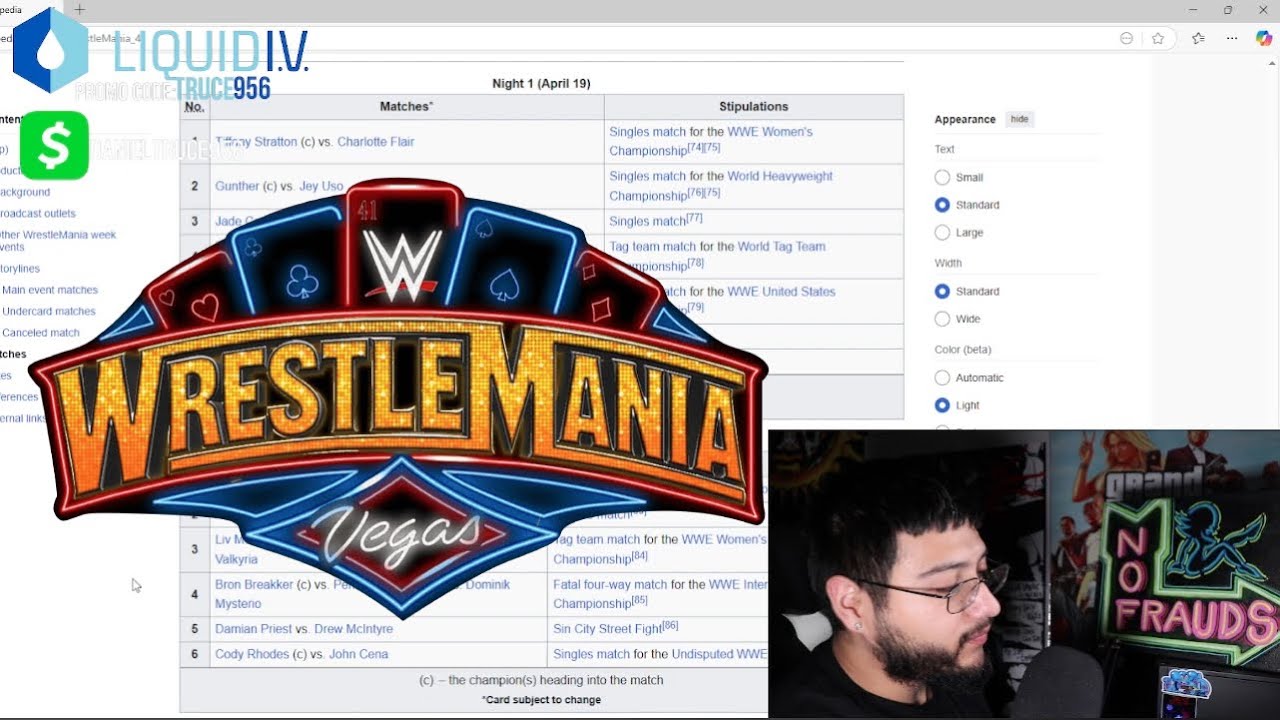This screenshot has height=720, width=1280.
Task: Open the Fatal four-way match link
Action: pyautogui.click(x=610, y=584)
